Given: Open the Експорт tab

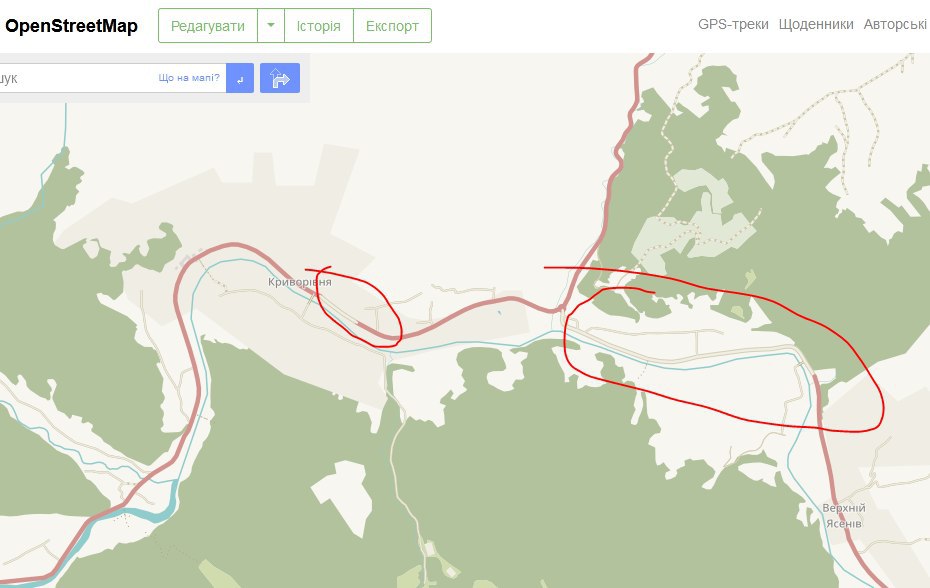Looking at the screenshot, I should coord(392,26).
